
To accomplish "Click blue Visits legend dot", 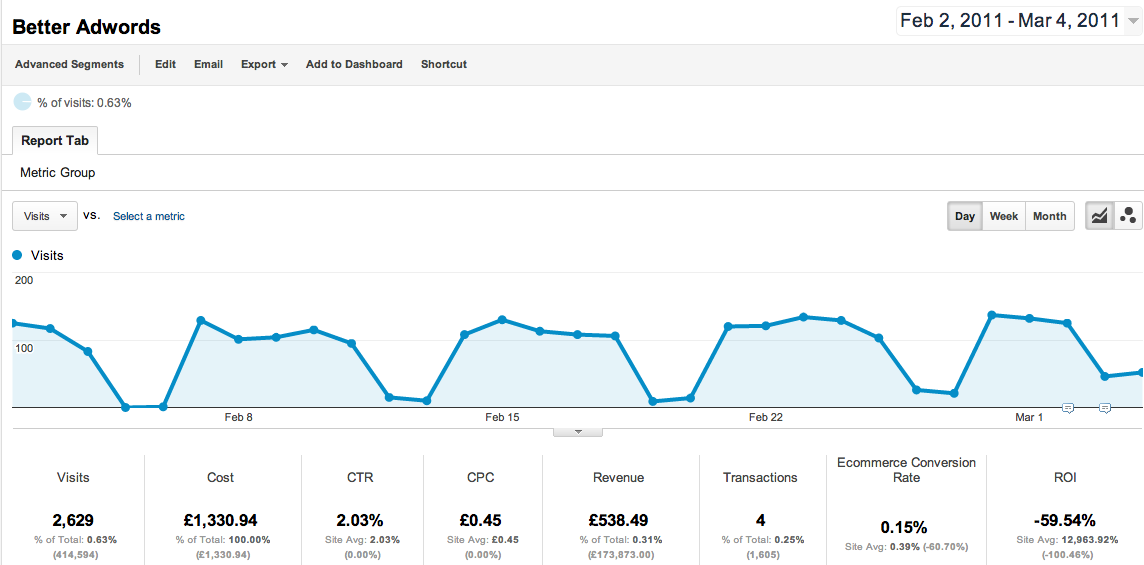I will coord(18,255).
